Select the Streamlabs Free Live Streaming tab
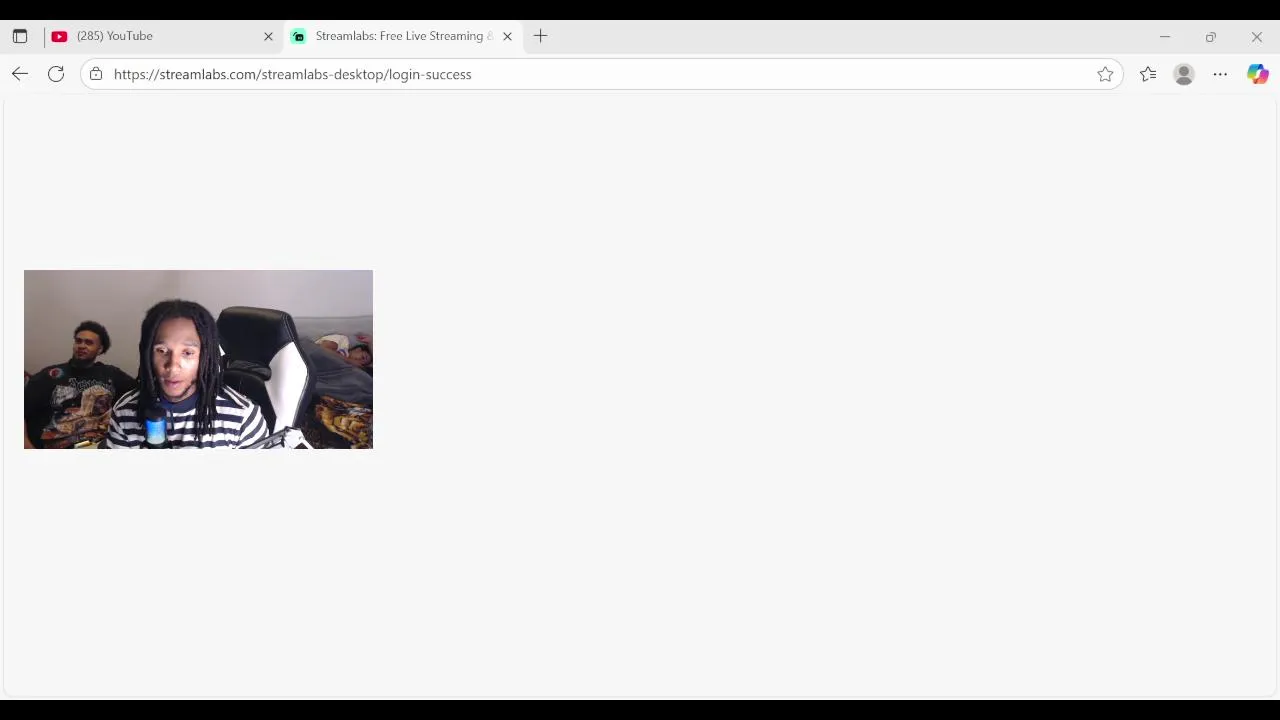 (403, 36)
